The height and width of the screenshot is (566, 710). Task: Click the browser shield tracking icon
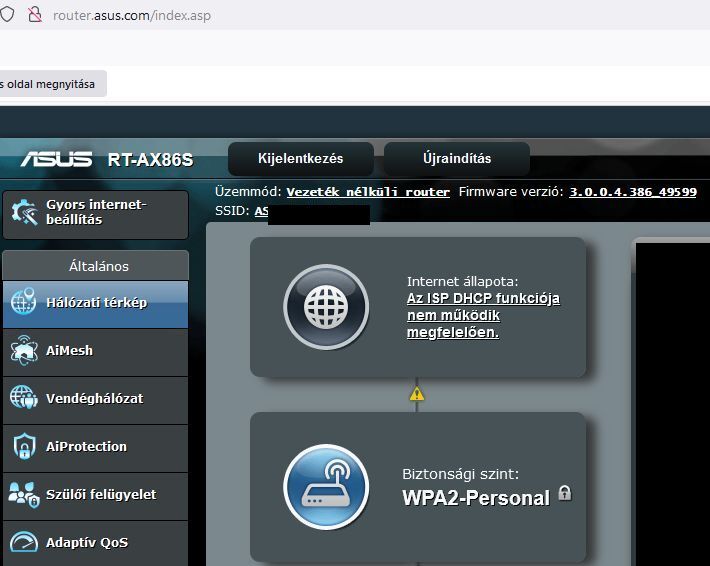6,14
